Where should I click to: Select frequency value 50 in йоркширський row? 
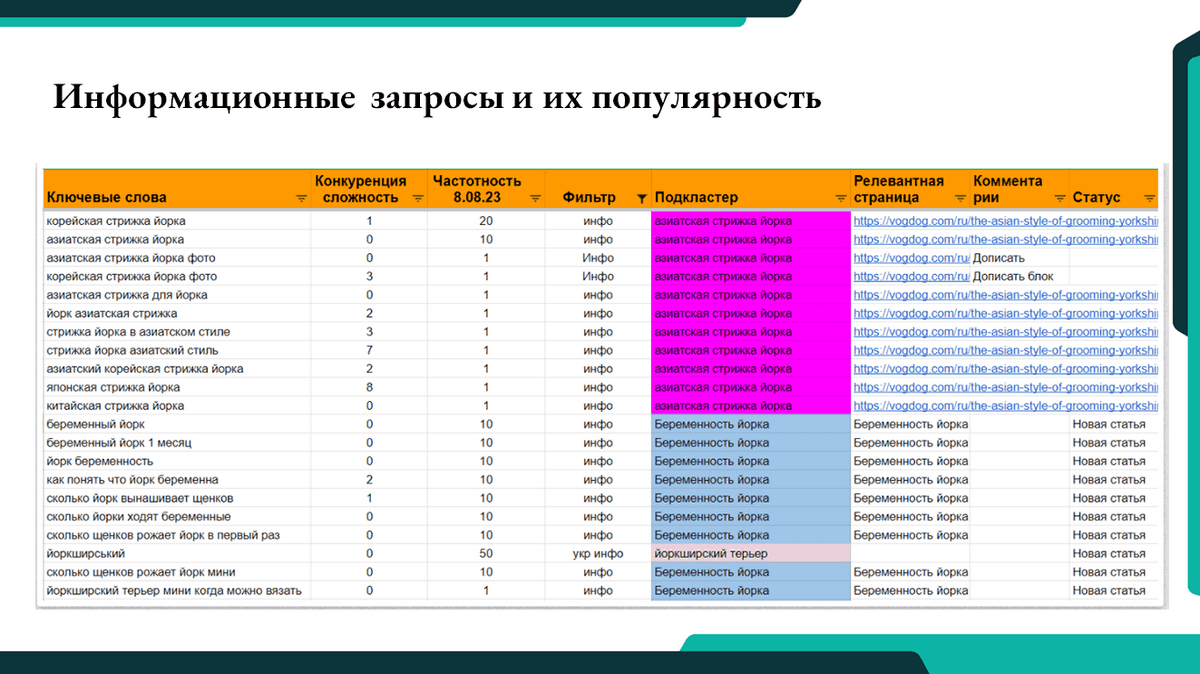[x=486, y=553]
